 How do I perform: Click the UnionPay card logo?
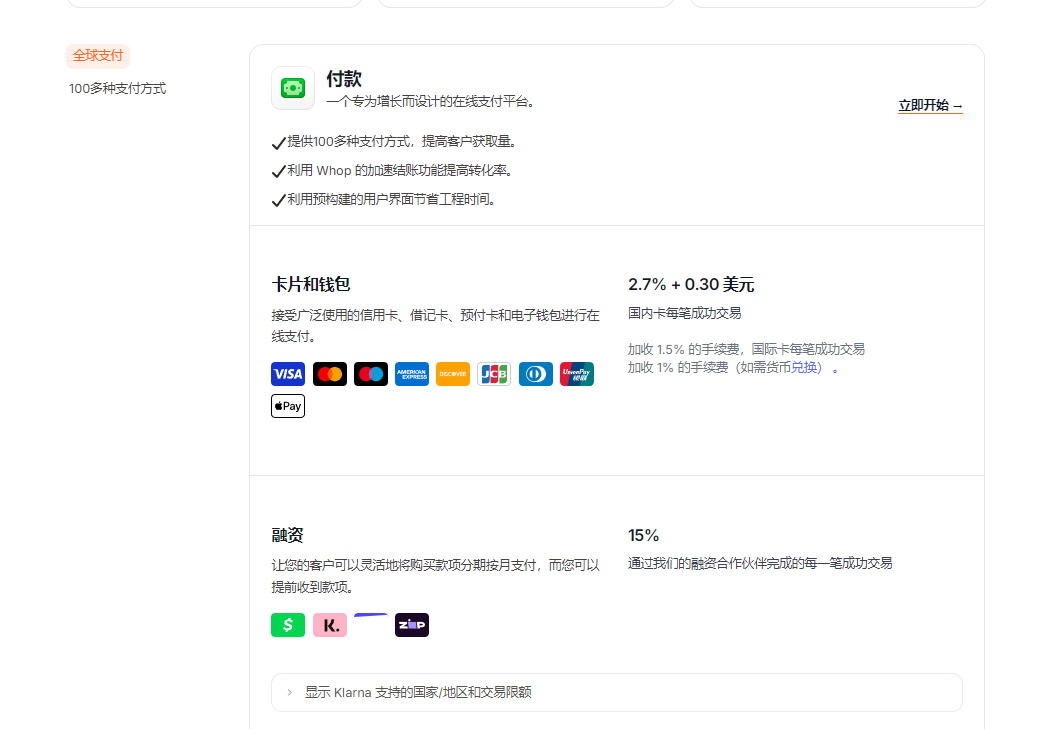576,374
